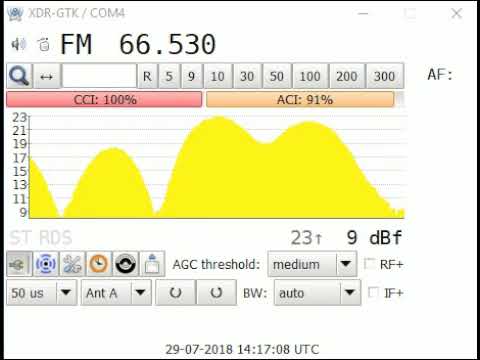Mute audio with the speaker icon

pyautogui.click(x=19, y=44)
